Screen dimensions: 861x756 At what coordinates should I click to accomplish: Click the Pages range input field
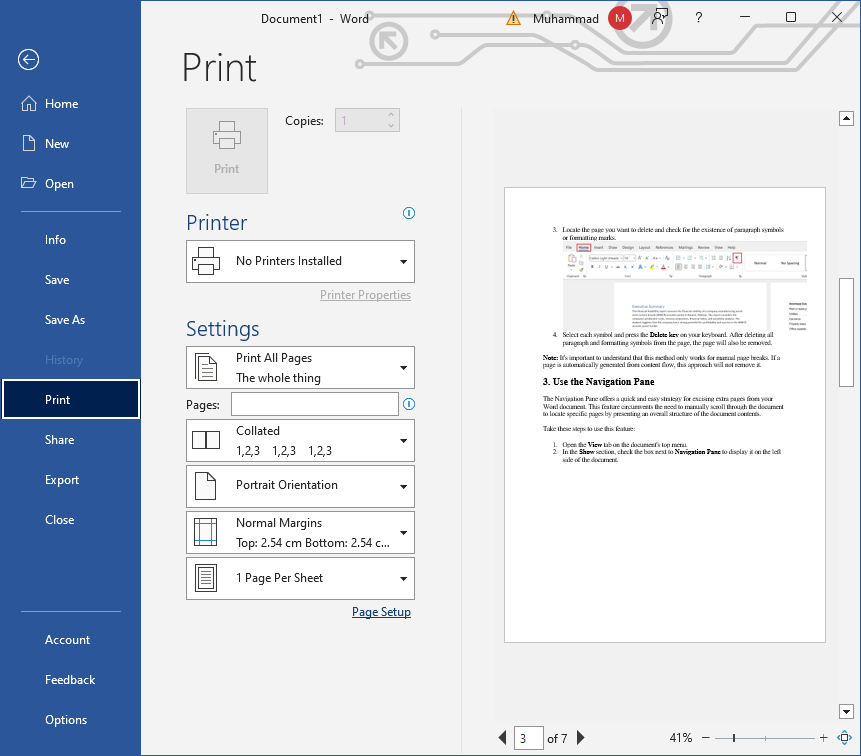(x=314, y=404)
